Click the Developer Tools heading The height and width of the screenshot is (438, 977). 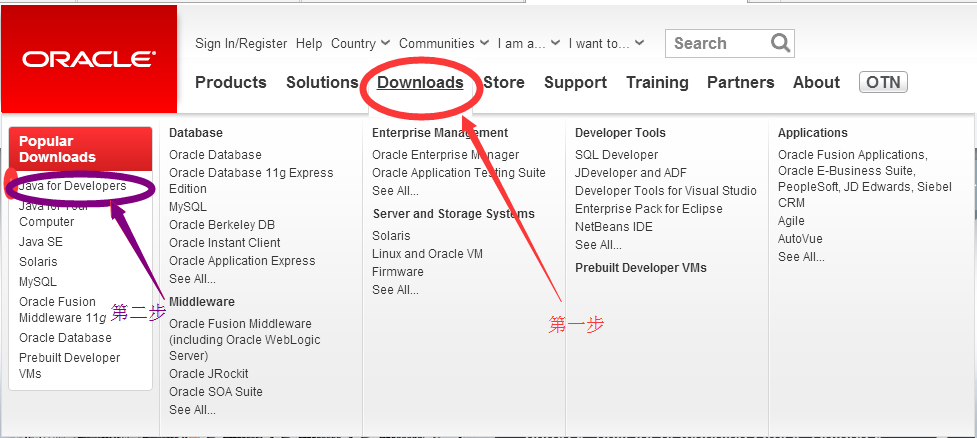(x=620, y=133)
